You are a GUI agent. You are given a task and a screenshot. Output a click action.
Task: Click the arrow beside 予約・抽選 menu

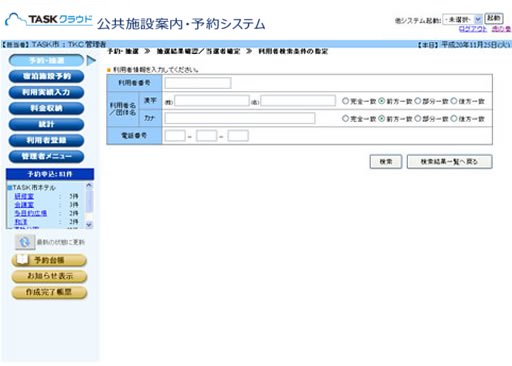pyautogui.click(x=91, y=60)
